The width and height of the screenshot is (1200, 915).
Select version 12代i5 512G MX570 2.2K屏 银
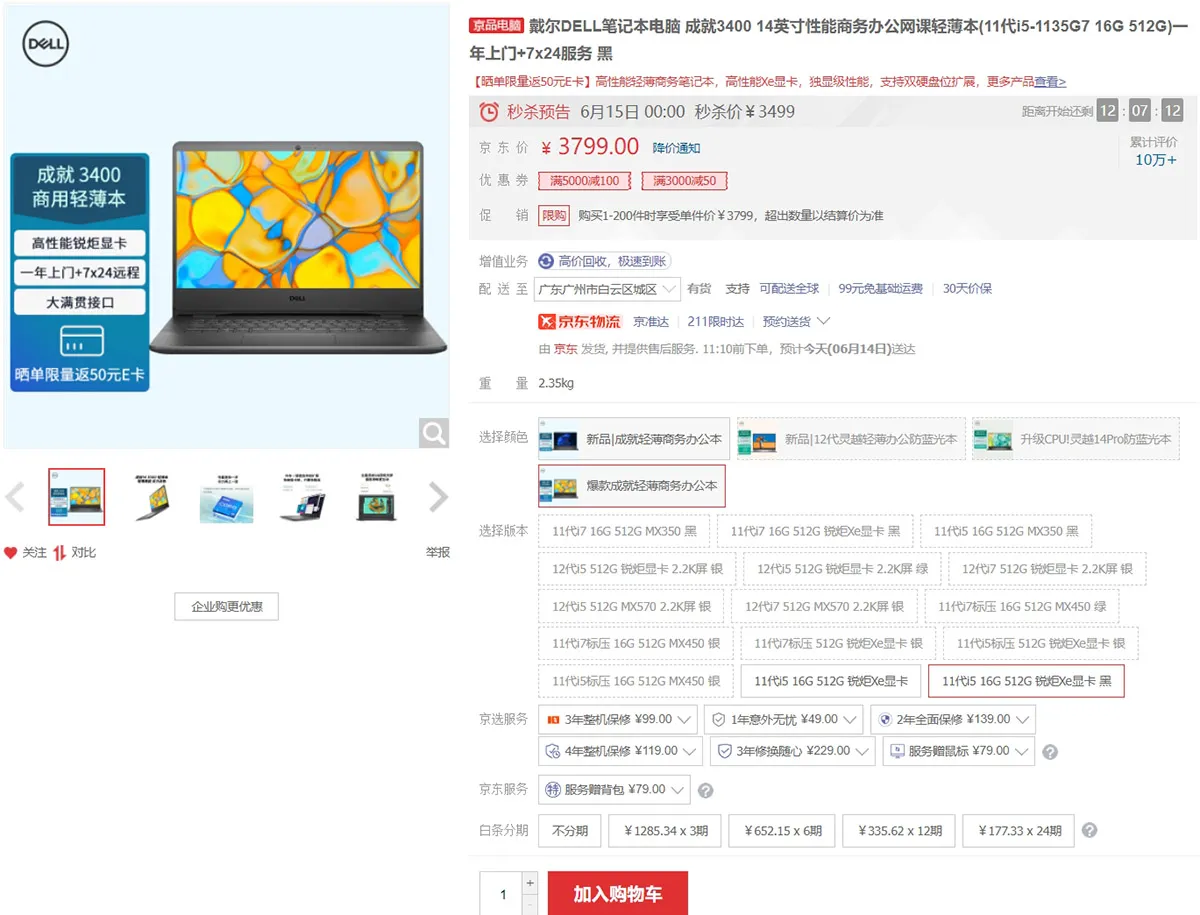tap(631, 606)
